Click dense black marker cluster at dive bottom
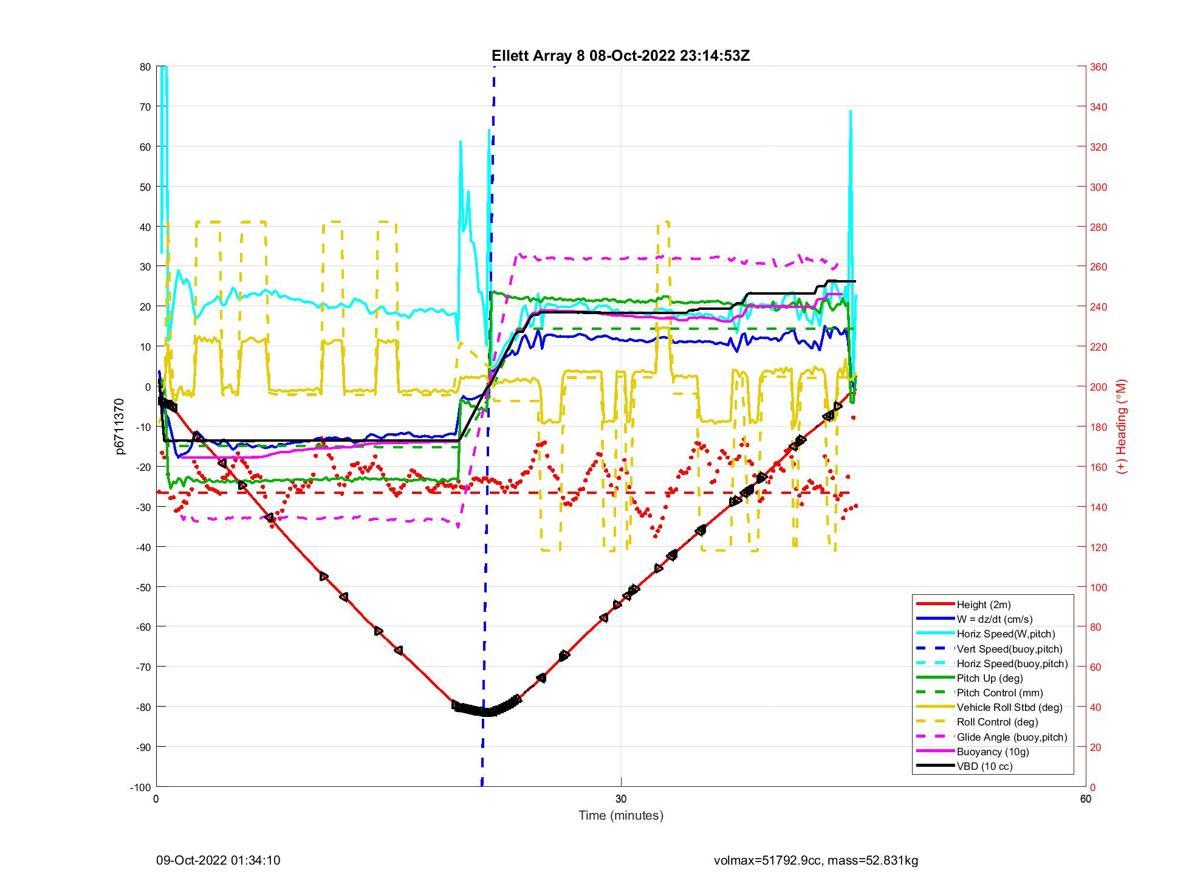The height and width of the screenshot is (885, 1200). click(487, 708)
